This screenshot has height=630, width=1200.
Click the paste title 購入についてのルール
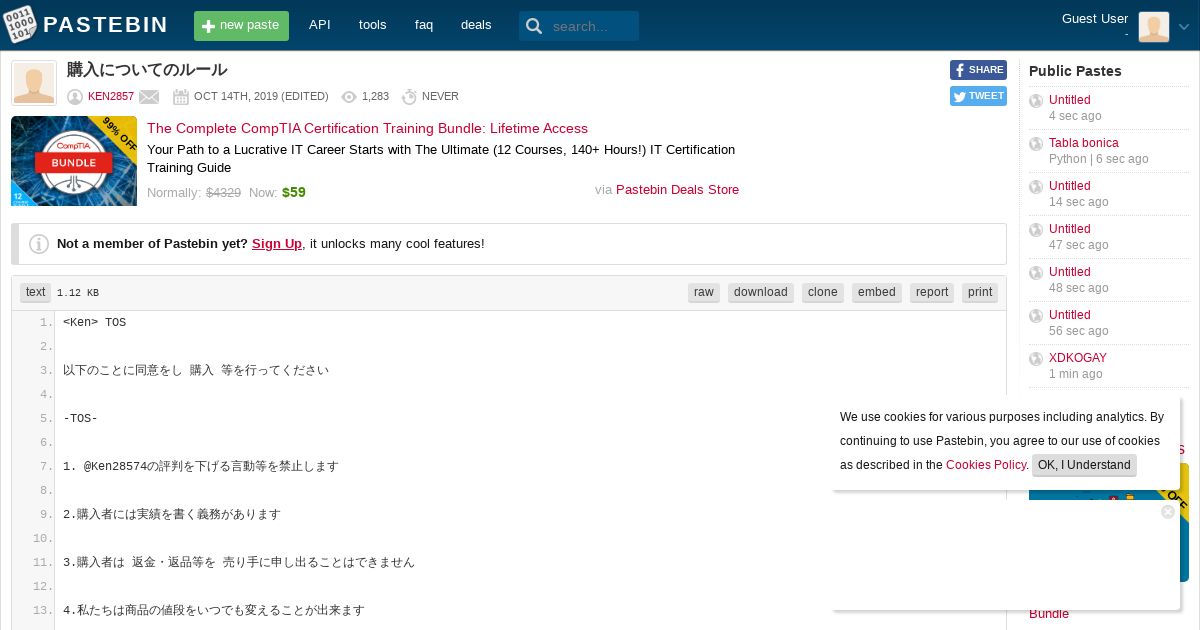point(147,70)
